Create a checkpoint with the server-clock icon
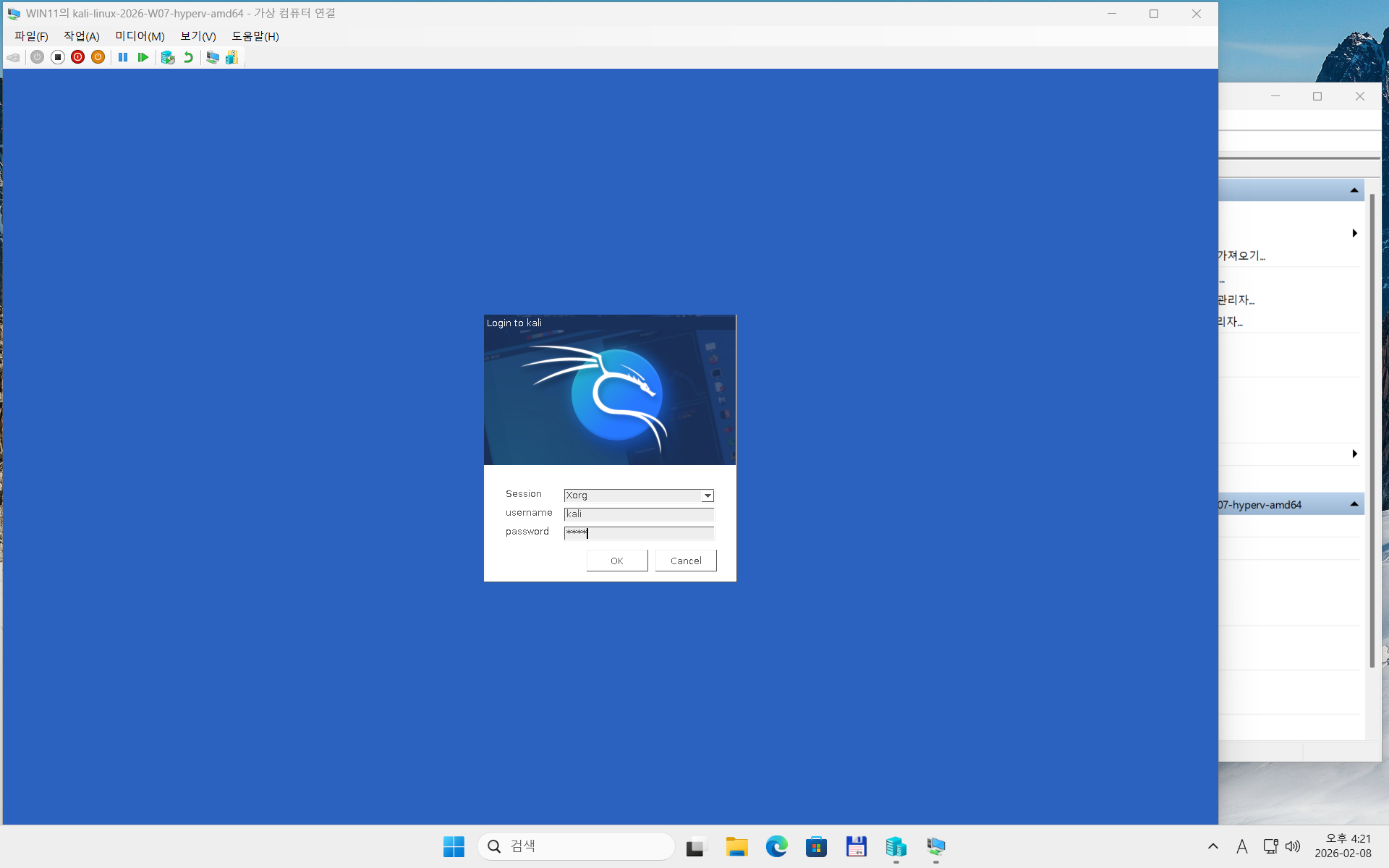 coord(168,57)
